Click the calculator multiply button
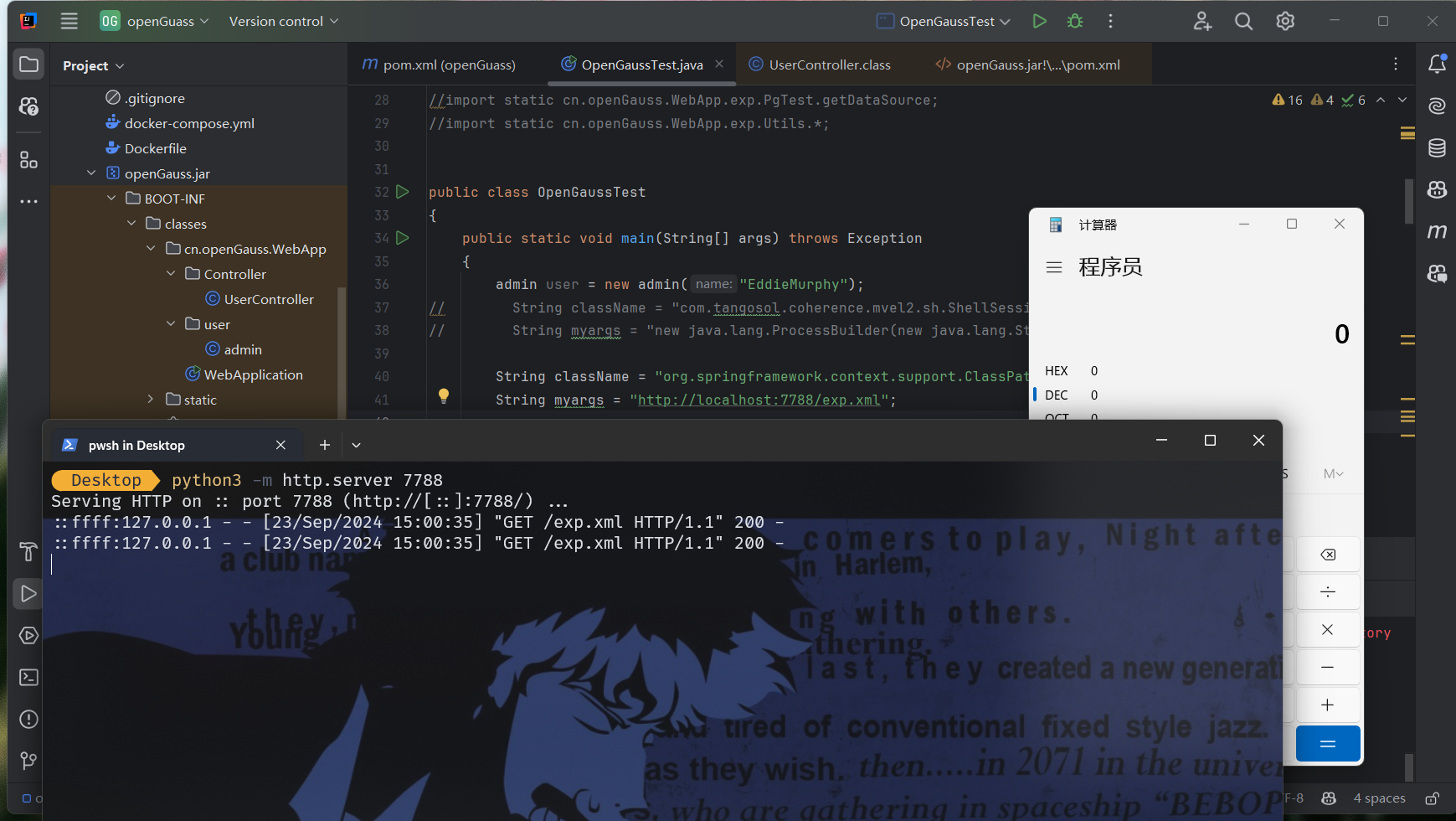 [1328, 630]
